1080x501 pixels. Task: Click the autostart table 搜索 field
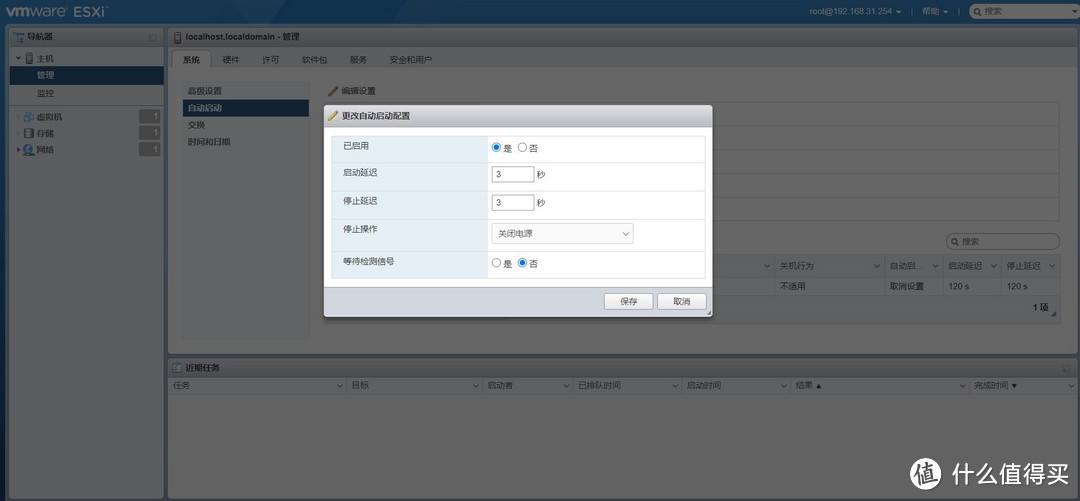click(x=1003, y=242)
